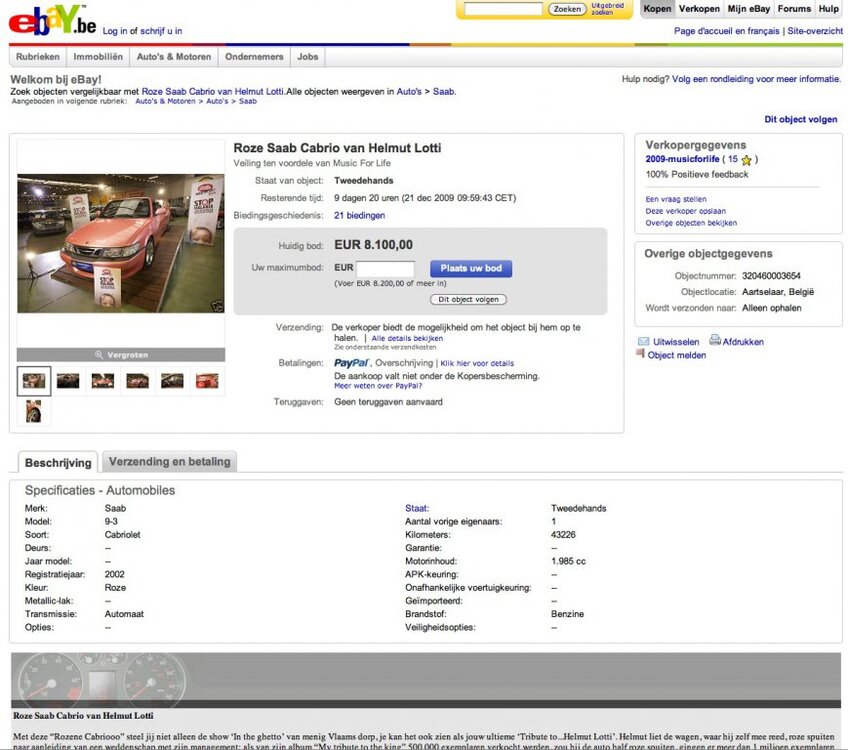
Task: Open the Immobiliën menu
Action: (x=98, y=57)
